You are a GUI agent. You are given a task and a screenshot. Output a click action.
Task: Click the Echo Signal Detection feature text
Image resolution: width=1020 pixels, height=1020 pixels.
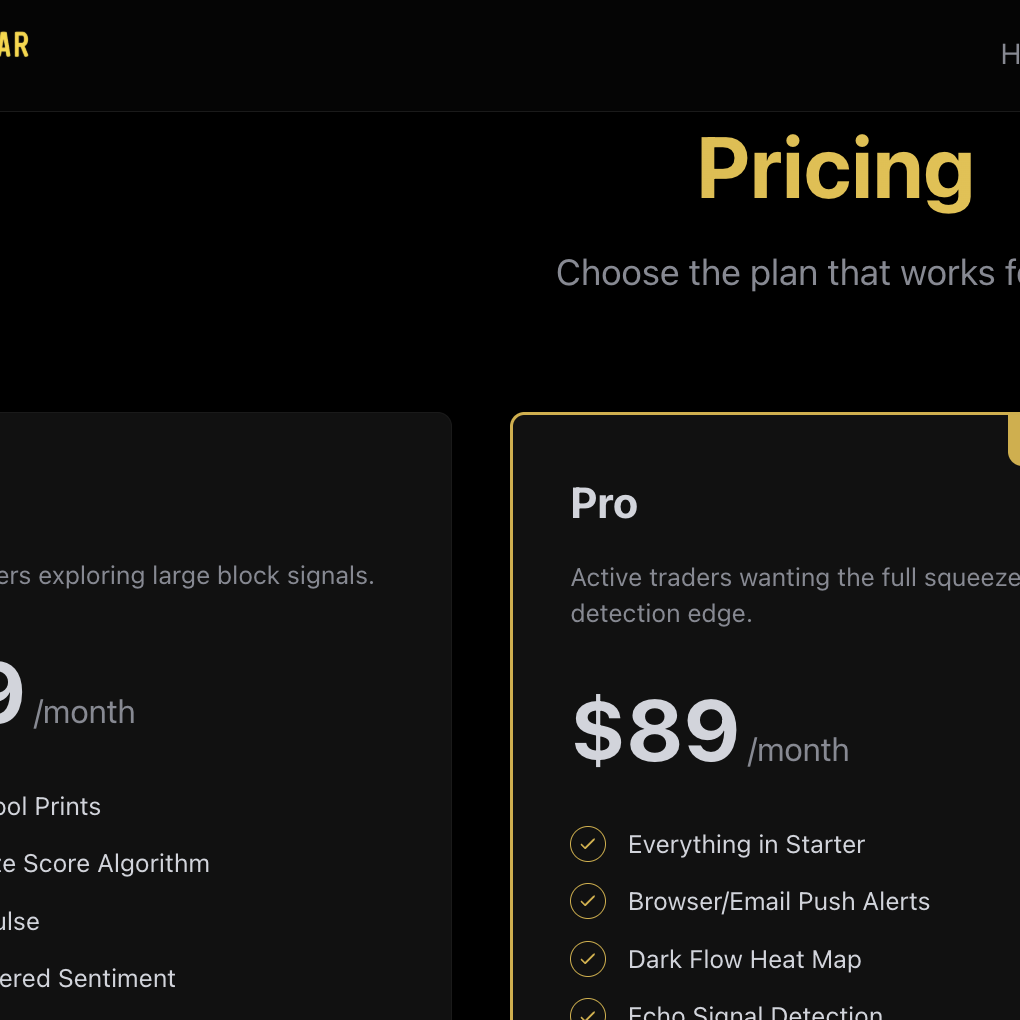pos(755,1012)
